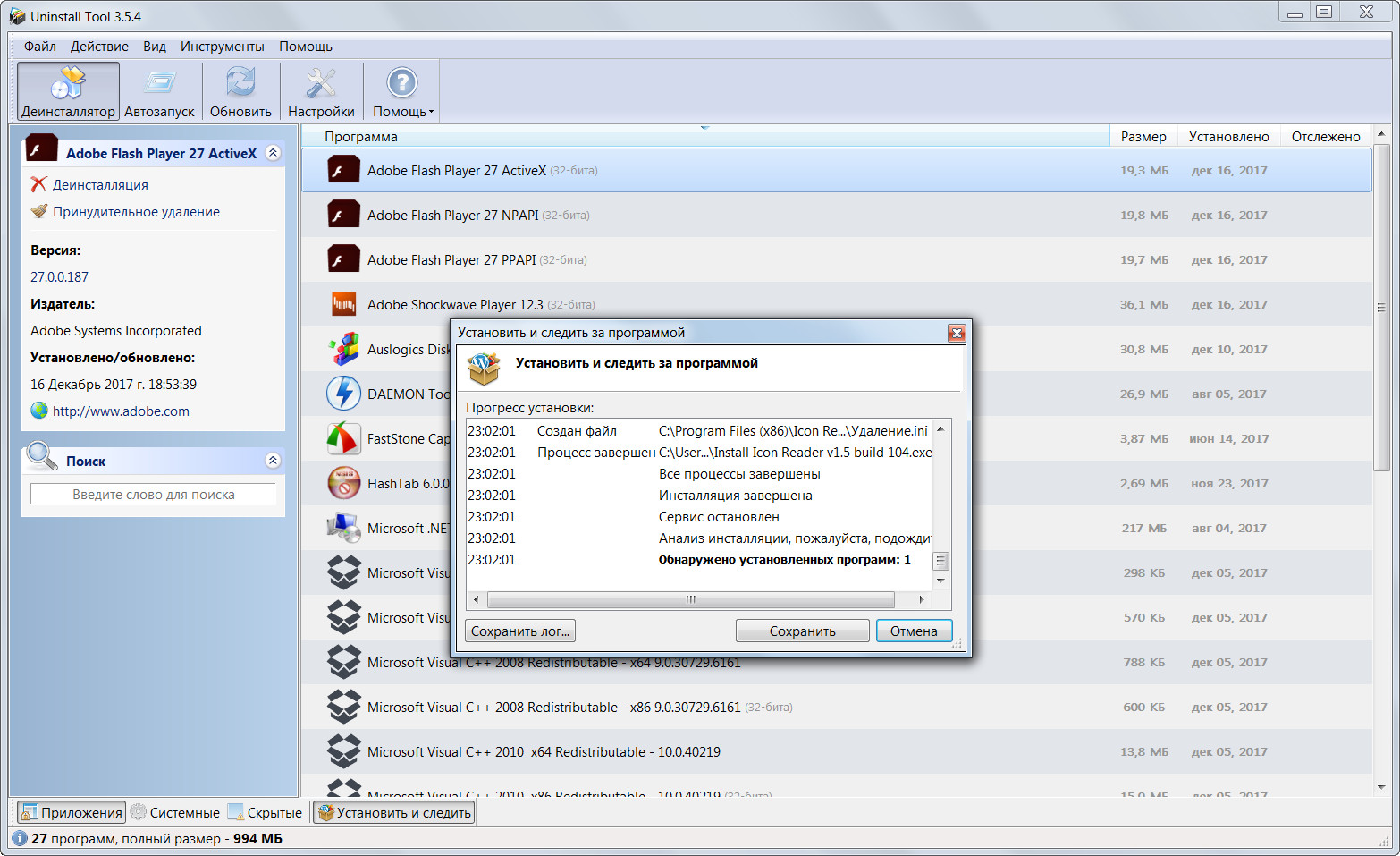This screenshot has width=1400, height=856.
Task: Click the log's scroll left arrow
Action: [x=476, y=599]
